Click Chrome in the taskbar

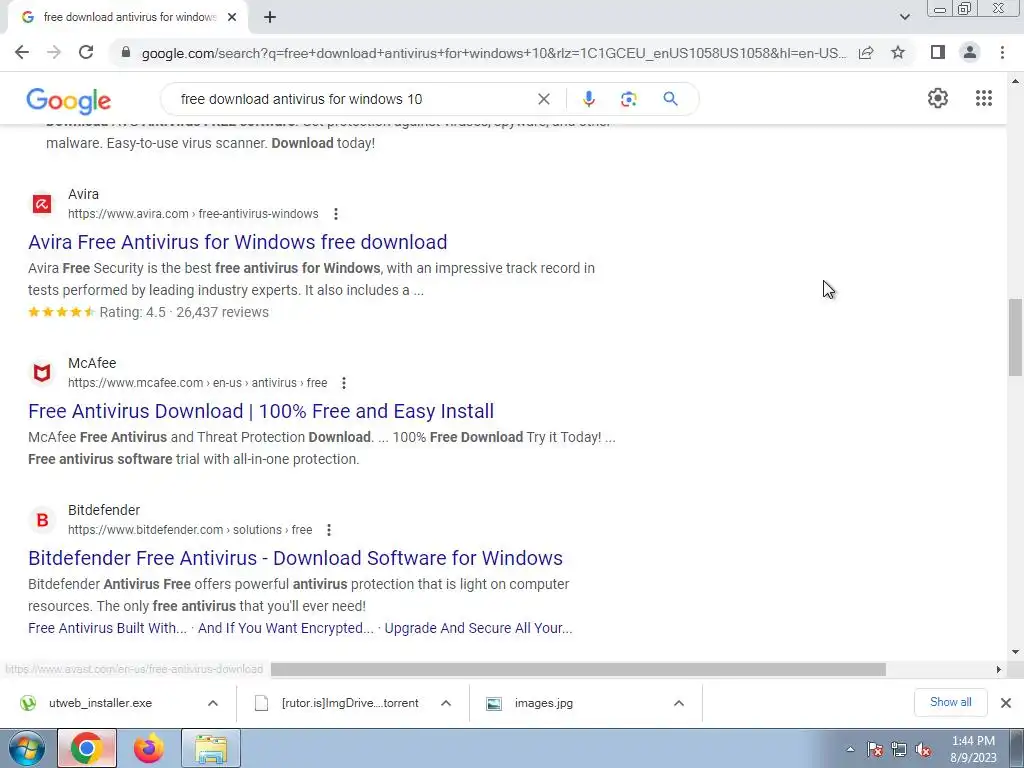[87, 748]
